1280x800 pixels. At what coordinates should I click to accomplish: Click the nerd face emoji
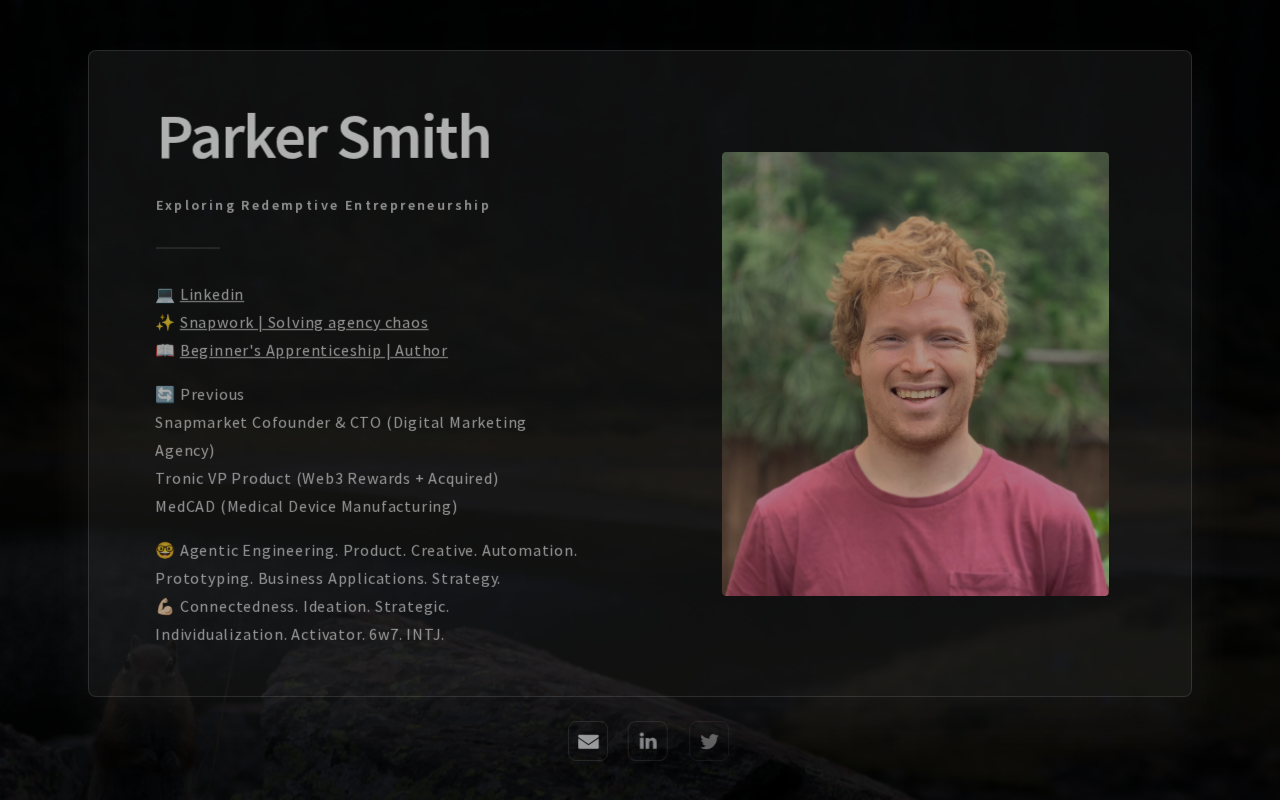pos(165,550)
